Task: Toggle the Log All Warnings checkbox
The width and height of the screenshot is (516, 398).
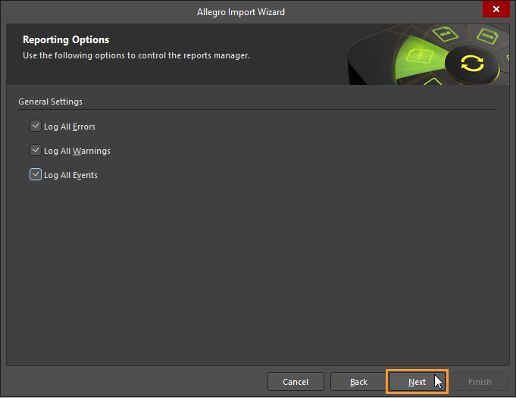Action: (35, 150)
